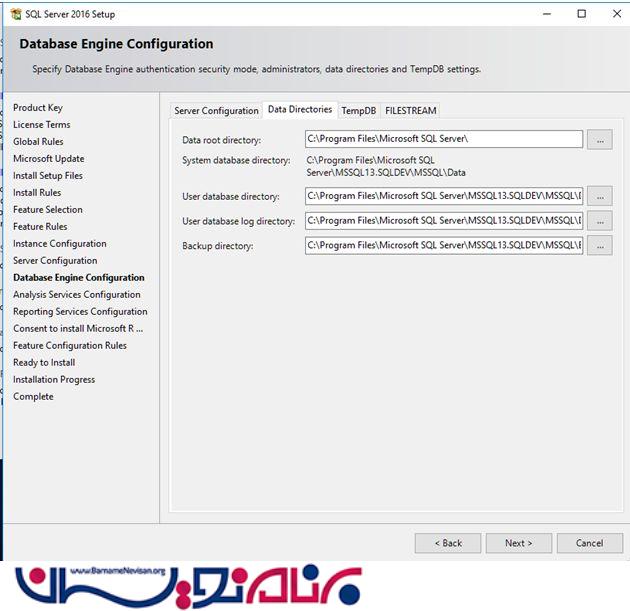Cancel the SQL Server setup
Screen dimensions: 630x611
(x=589, y=543)
